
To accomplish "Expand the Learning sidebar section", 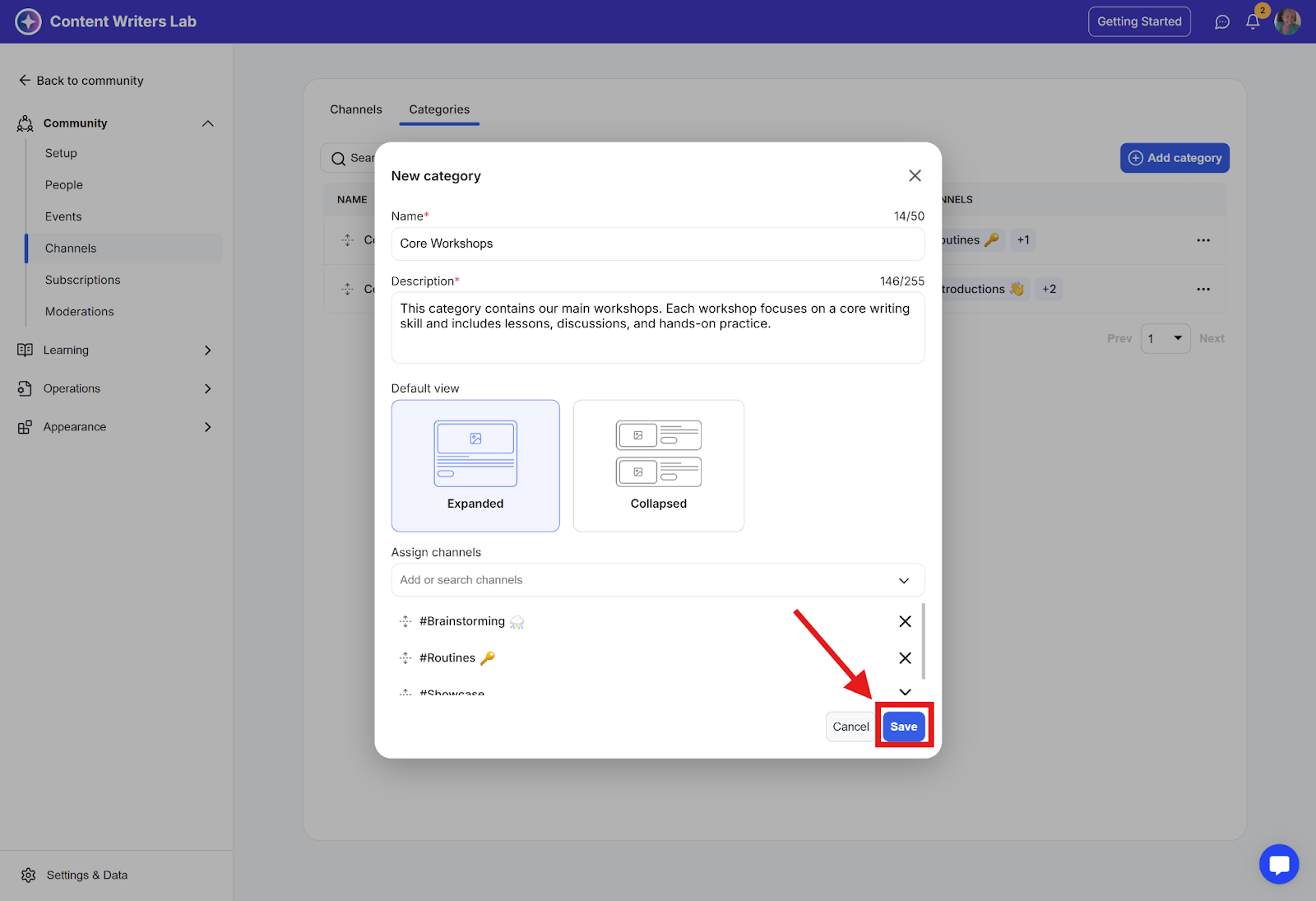I will point(208,350).
